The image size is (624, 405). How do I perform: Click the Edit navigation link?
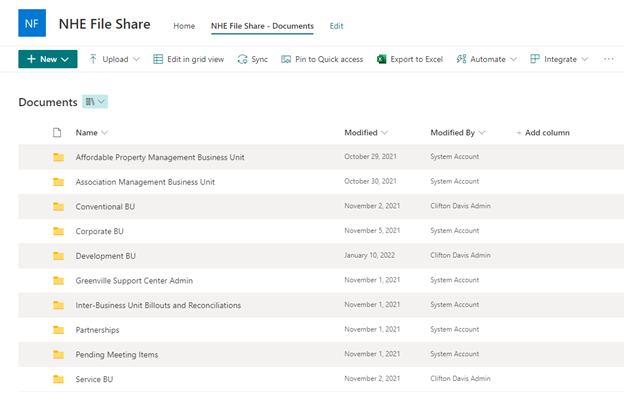click(x=336, y=26)
